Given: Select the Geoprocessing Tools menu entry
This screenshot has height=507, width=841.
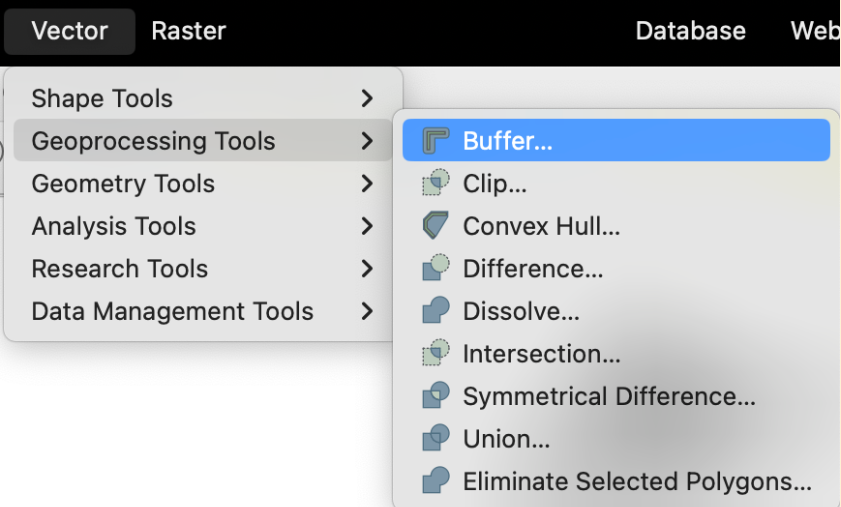Looking at the screenshot, I should point(154,141).
